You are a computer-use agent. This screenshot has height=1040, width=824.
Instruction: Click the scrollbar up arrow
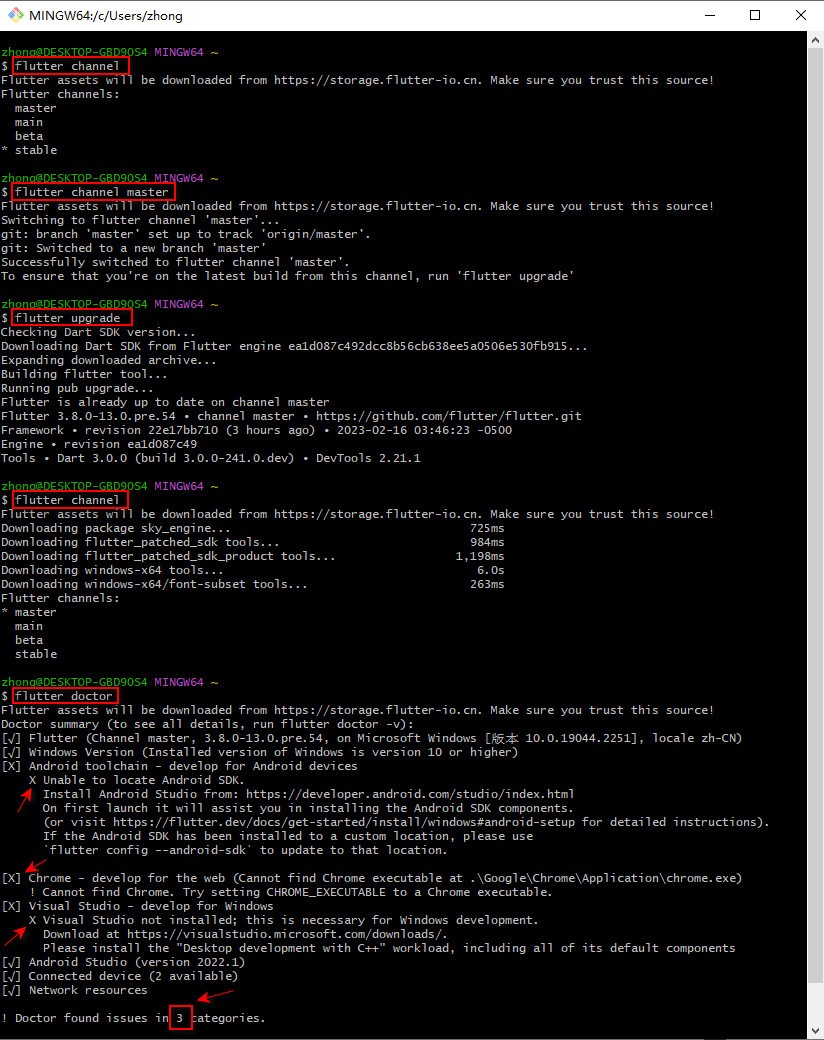[x=815, y=40]
